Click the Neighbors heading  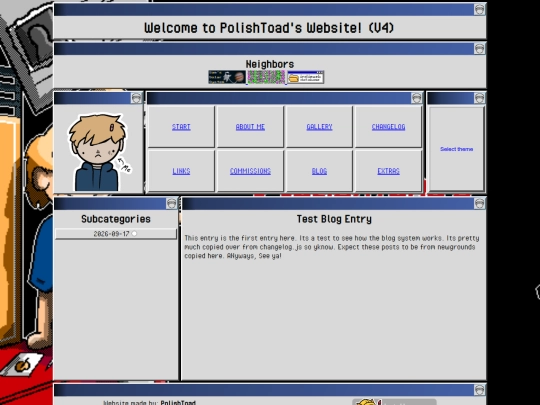270,64
